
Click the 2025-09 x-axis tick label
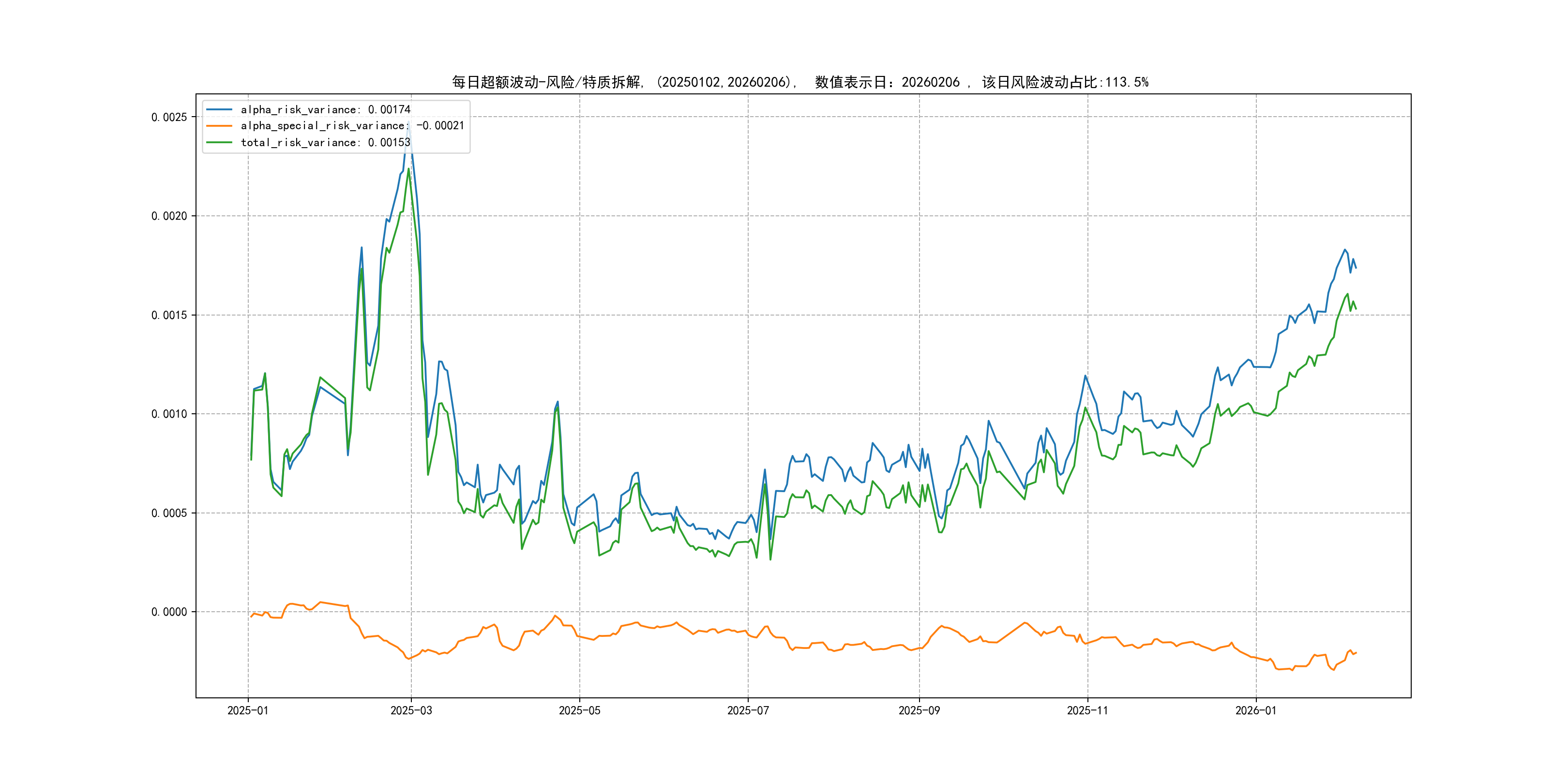(919, 710)
